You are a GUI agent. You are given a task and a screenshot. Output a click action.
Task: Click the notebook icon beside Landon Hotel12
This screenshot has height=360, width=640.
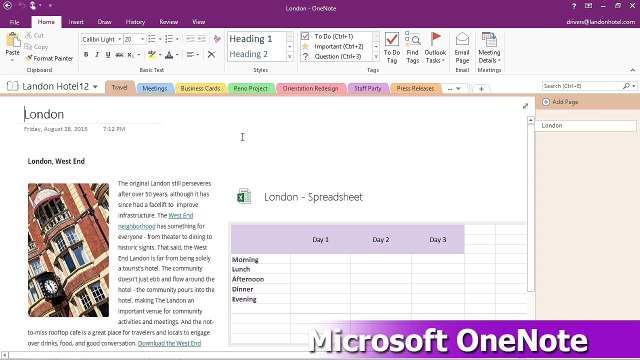13,86
